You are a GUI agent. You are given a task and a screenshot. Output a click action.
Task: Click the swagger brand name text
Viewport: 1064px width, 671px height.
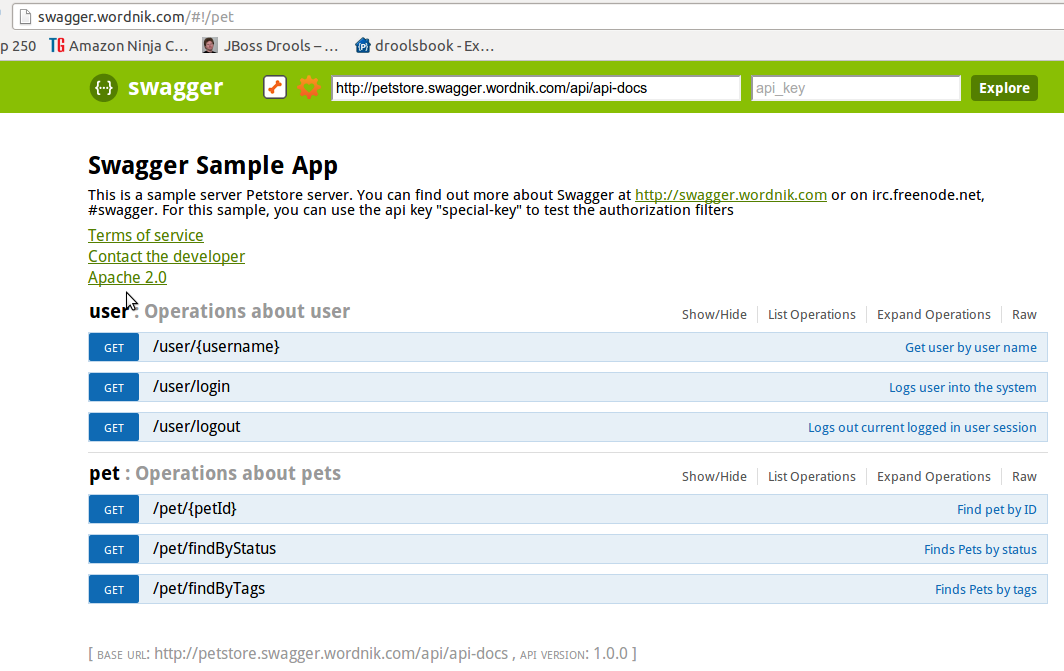(176, 88)
